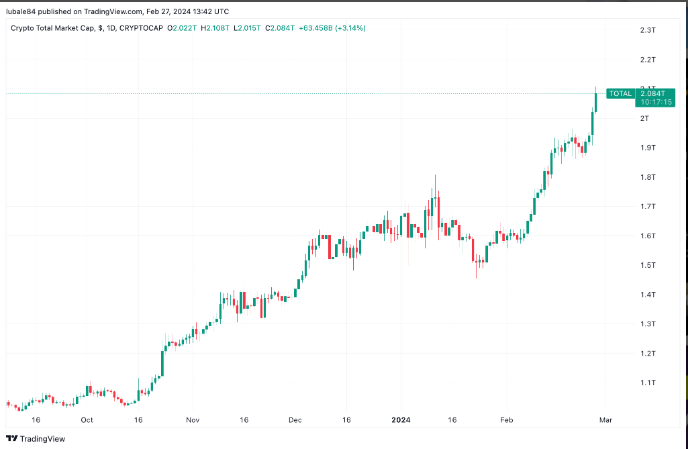
Task: Click the Feb date axis label
Action: [x=507, y=420]
